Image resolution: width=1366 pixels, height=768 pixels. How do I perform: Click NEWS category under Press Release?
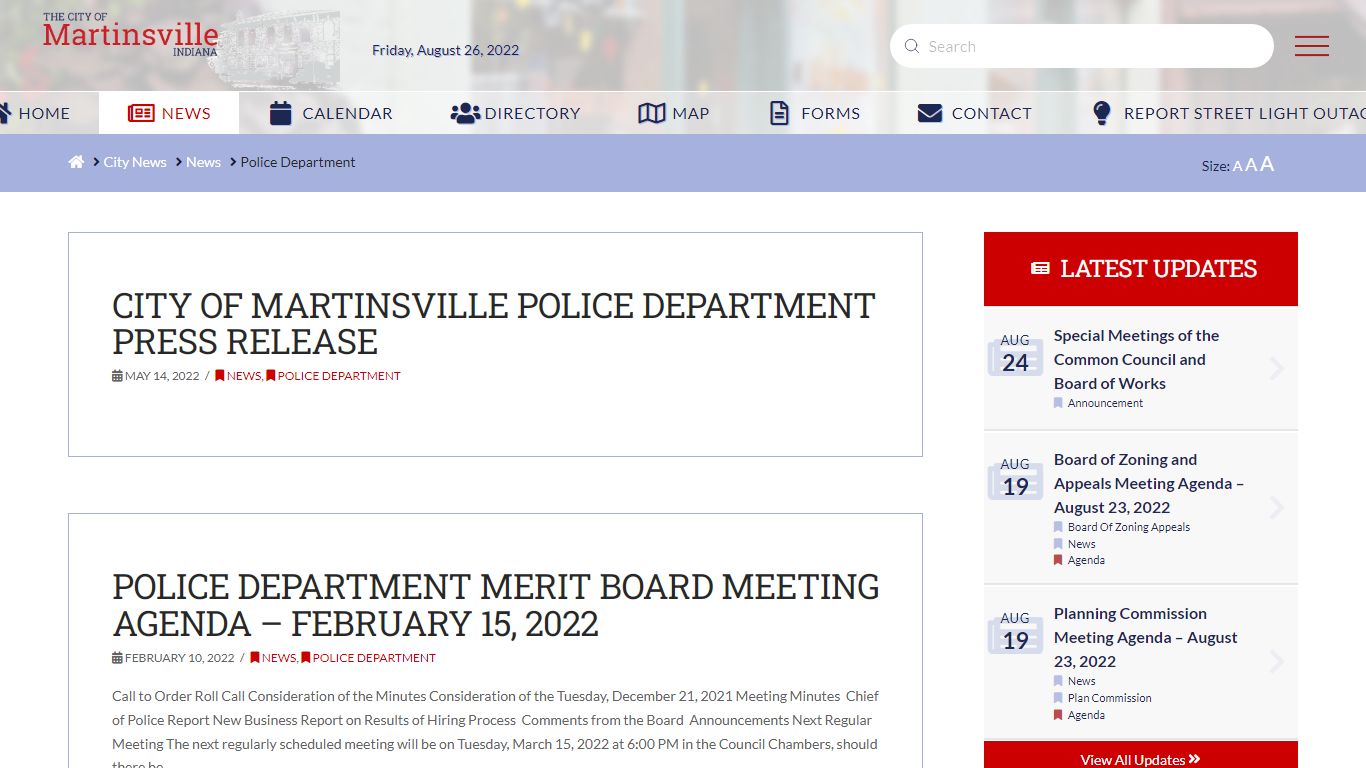point(238,376)
